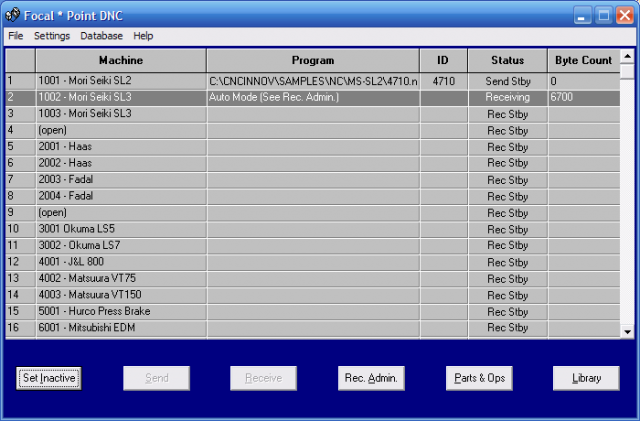This screenshot has width=640, height=421.
Task: Select machine 4002 - Matsuura VT75
Action: coord(121,278)
